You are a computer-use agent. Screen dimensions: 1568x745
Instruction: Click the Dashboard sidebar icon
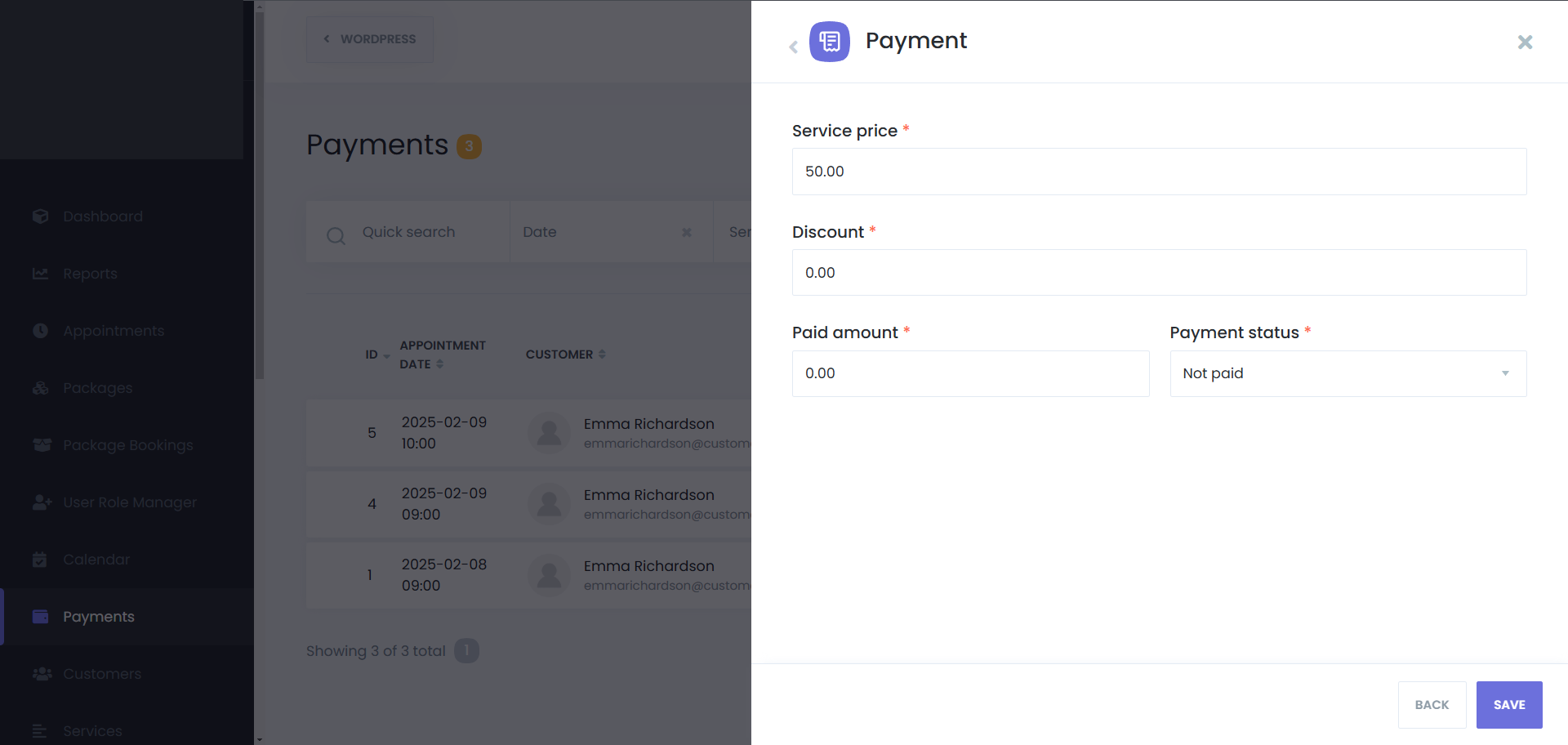(41, 216)
